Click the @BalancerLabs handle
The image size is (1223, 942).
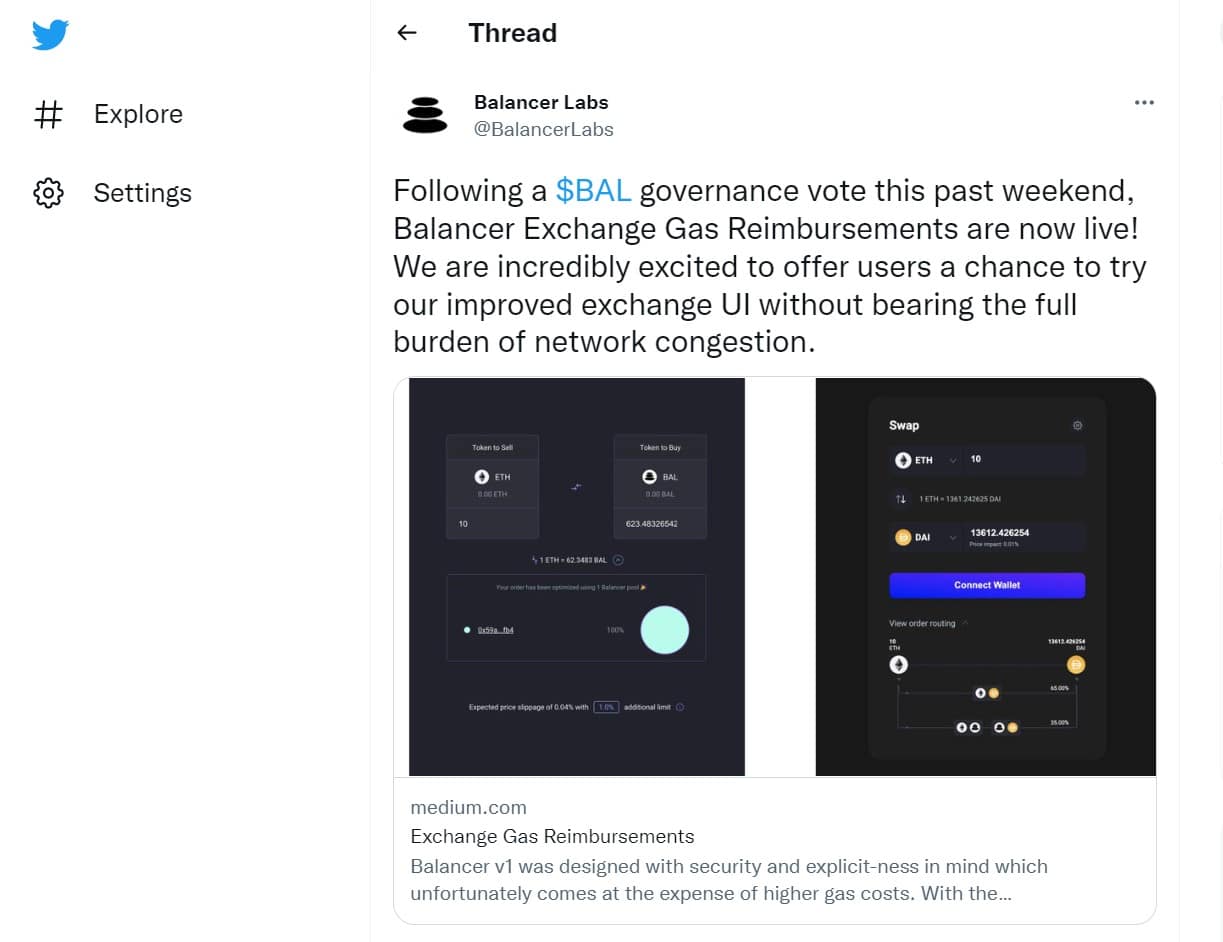543,129
